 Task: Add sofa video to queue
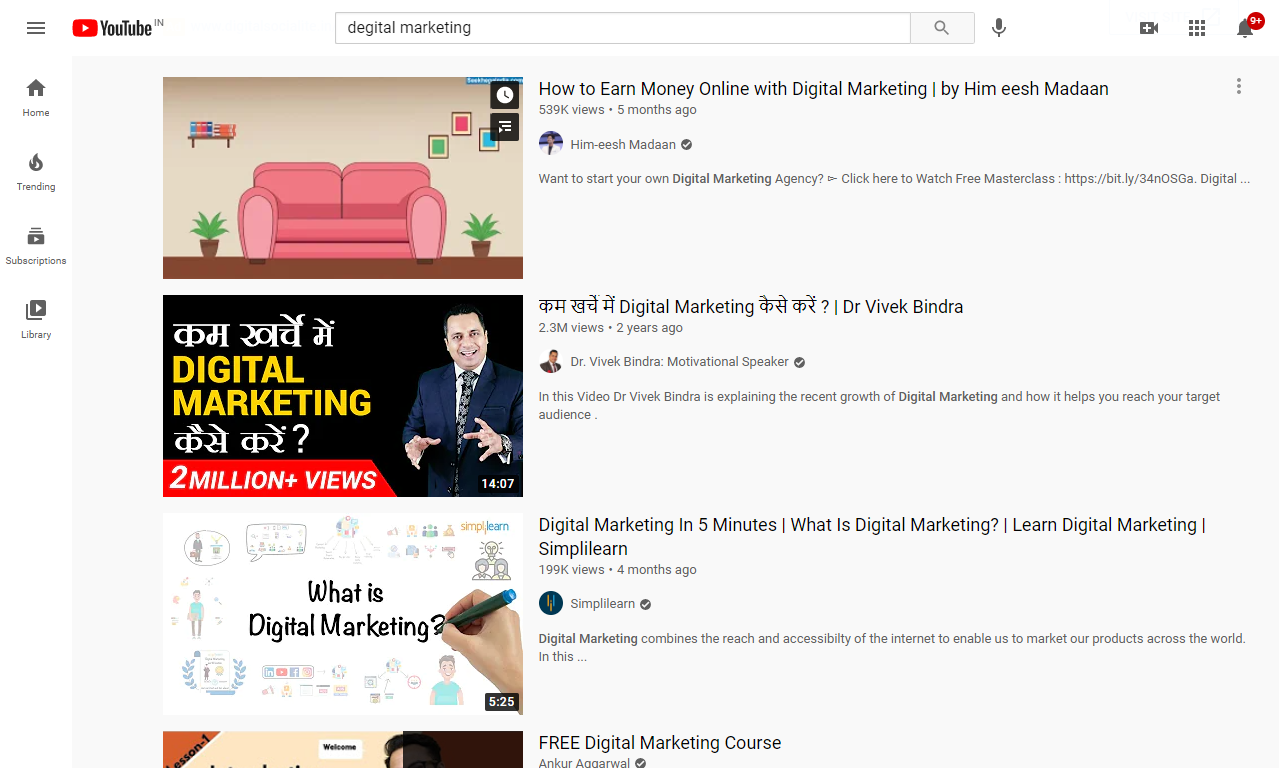(x=505, y=127)
